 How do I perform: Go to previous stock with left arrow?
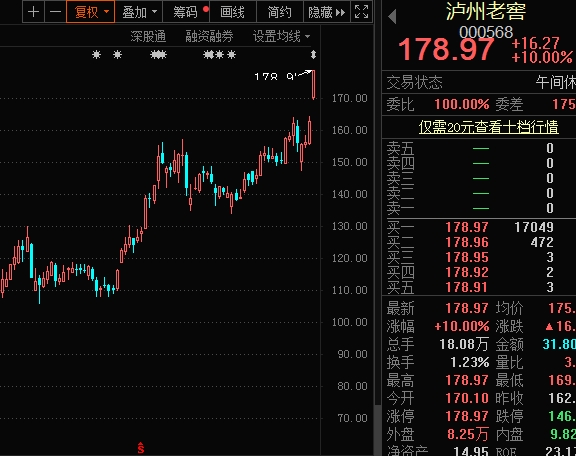[392, 17]
